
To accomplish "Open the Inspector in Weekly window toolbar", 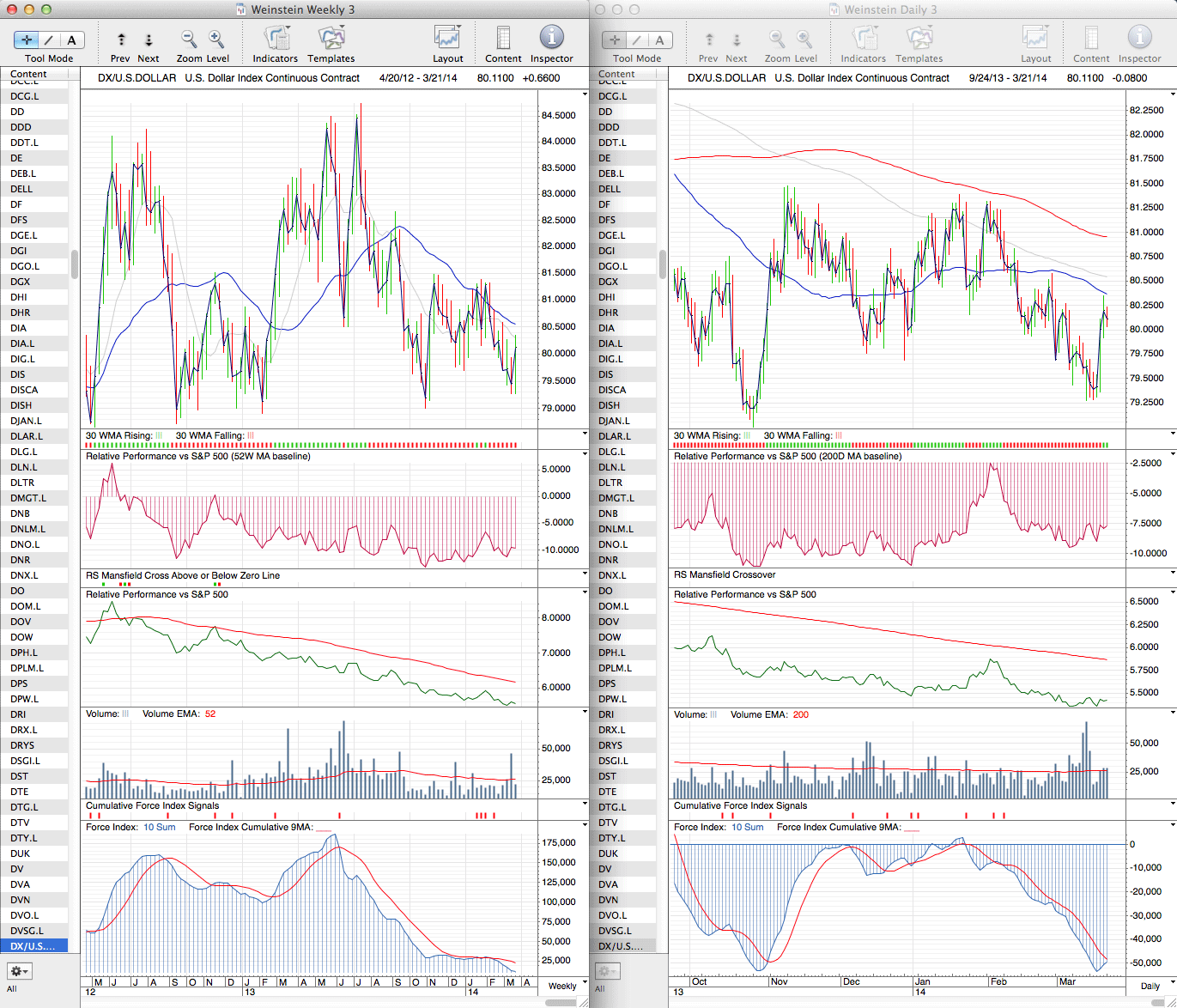I will [x=551, y=39].
